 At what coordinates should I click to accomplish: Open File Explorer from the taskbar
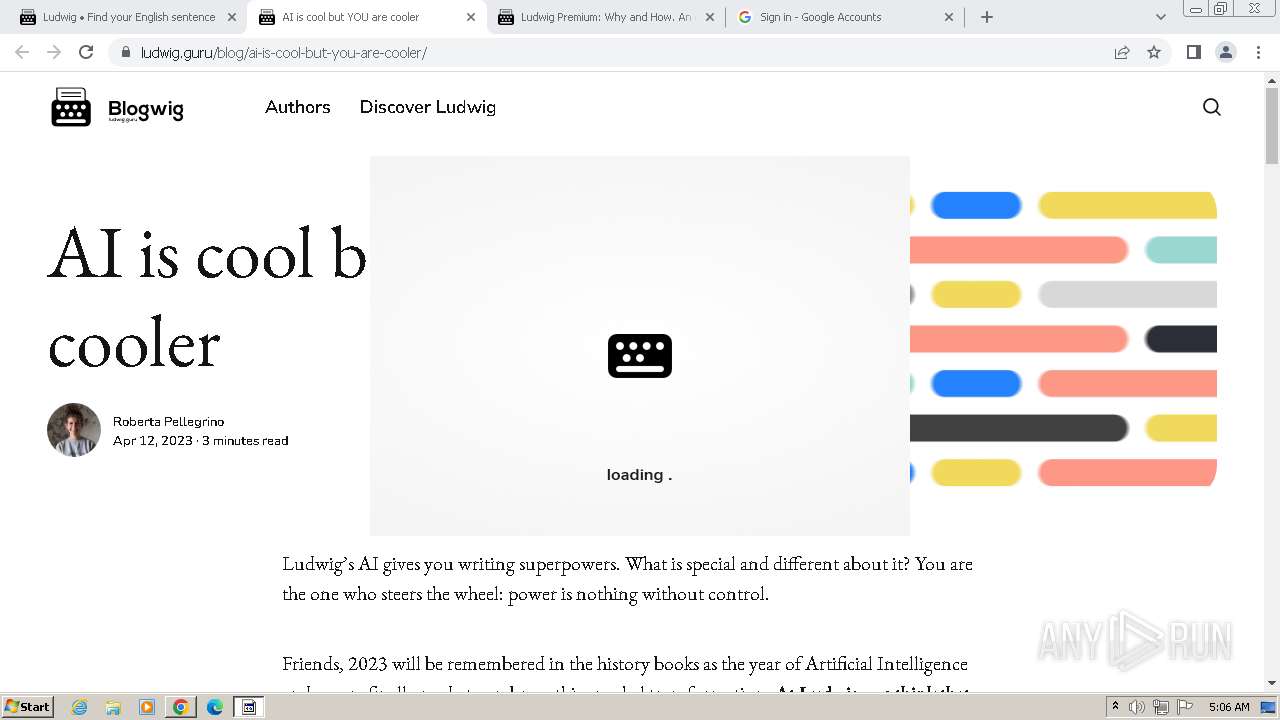[x=113, y=707]
